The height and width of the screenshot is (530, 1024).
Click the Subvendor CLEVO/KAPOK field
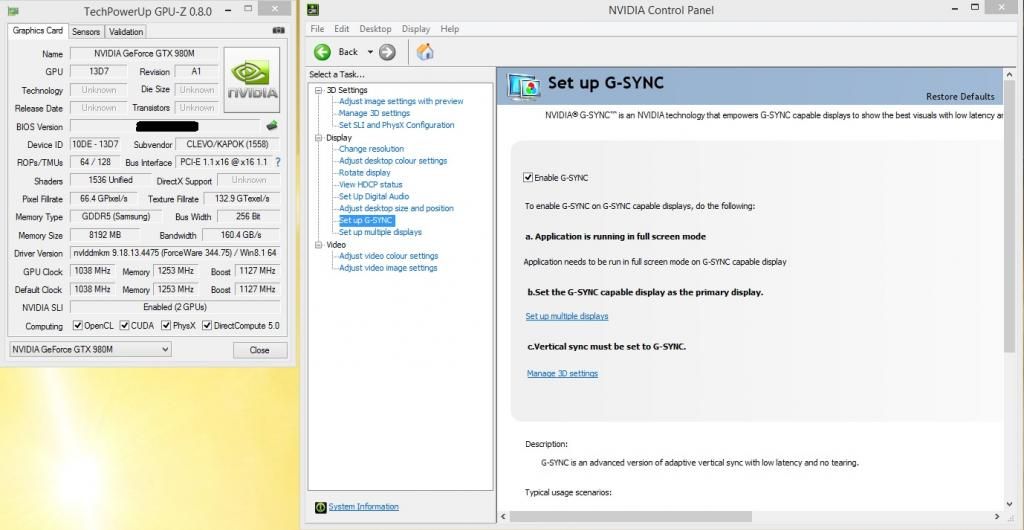click(x=228, y=144)
